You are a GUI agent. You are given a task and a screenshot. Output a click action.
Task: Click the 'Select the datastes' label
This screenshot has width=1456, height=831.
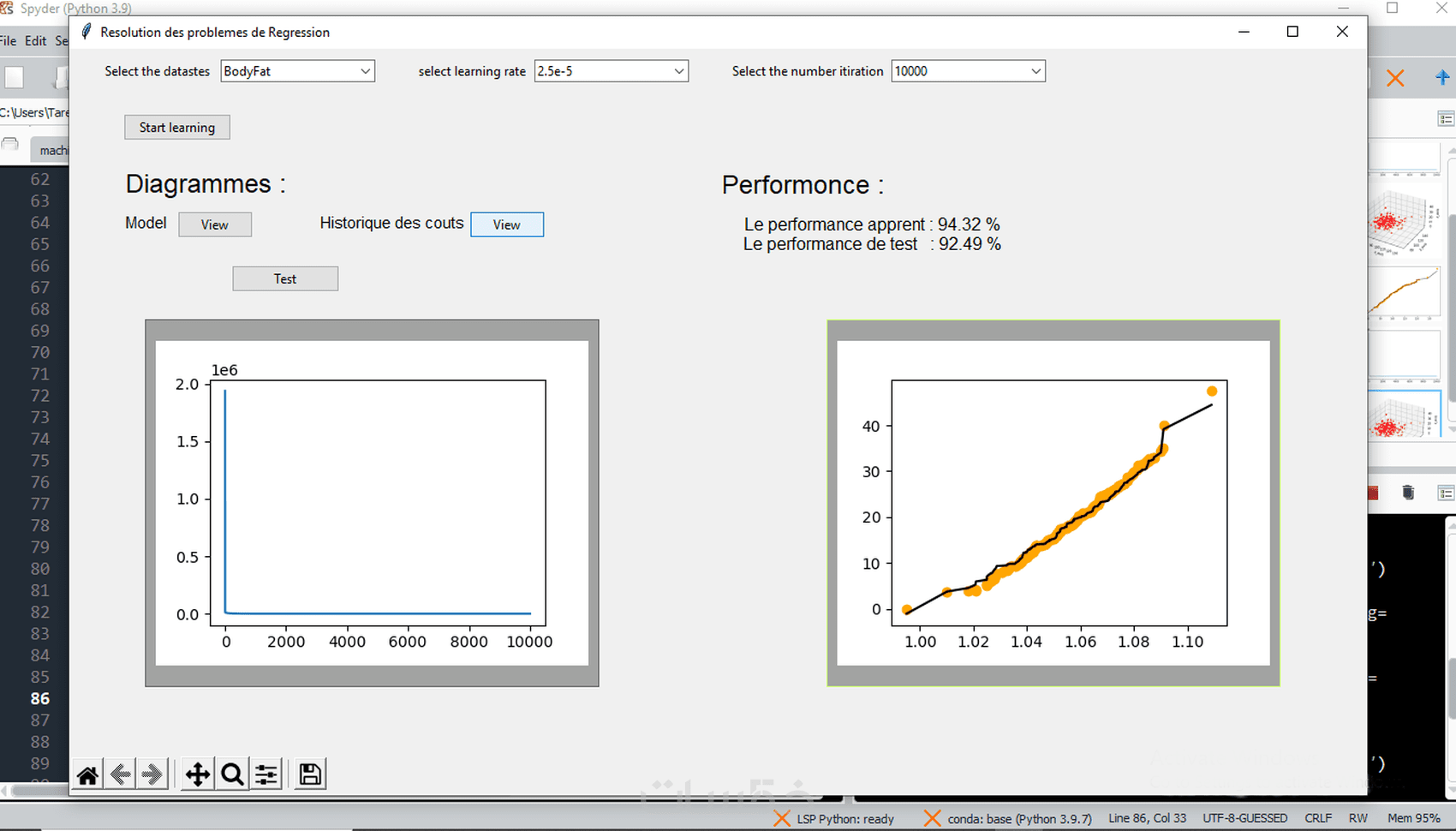(x=158, y=71)
